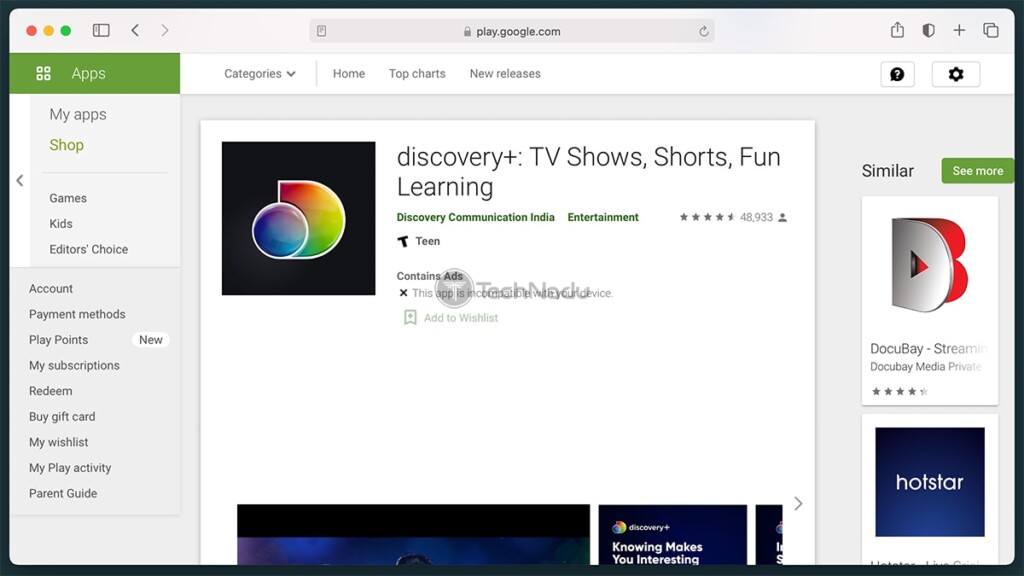Open the Knowing Makes You Interesting screenshot
Screen dimensions: 1024x576
[x=673, y=535]
